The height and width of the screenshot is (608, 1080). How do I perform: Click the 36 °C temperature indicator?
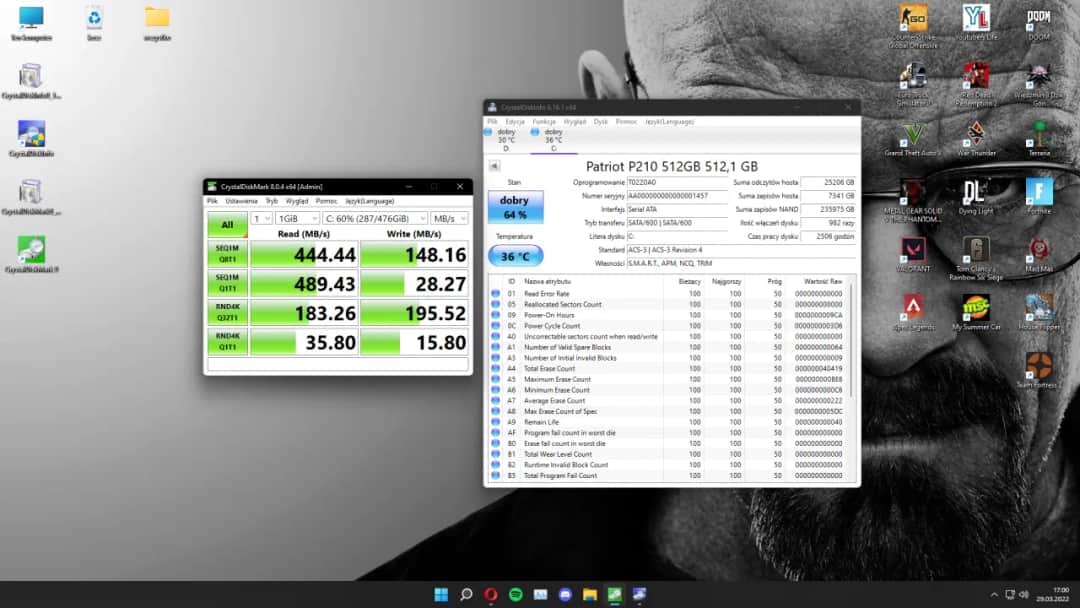click(x=515, y=256)
